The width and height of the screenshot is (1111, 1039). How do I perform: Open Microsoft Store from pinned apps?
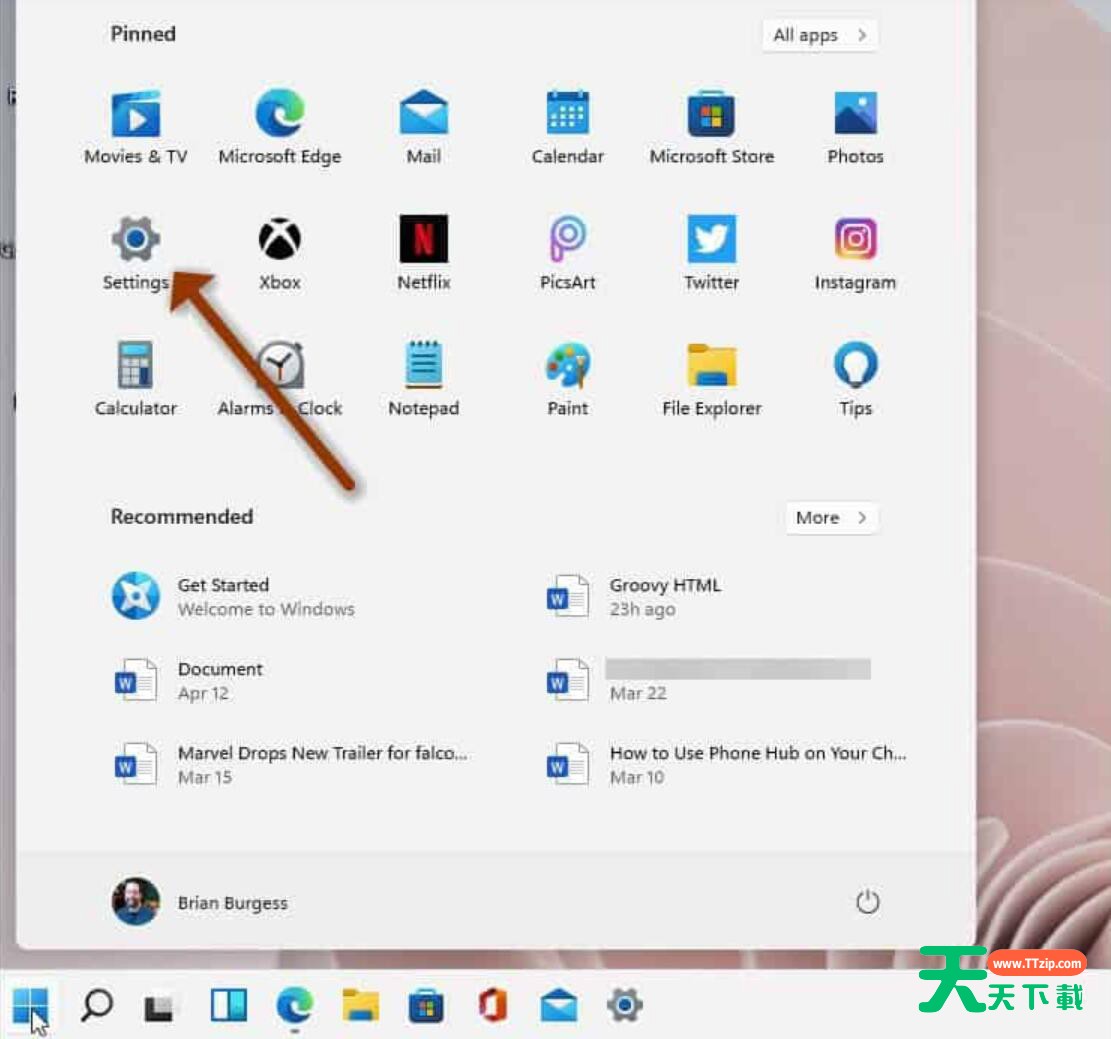(711, 128)
